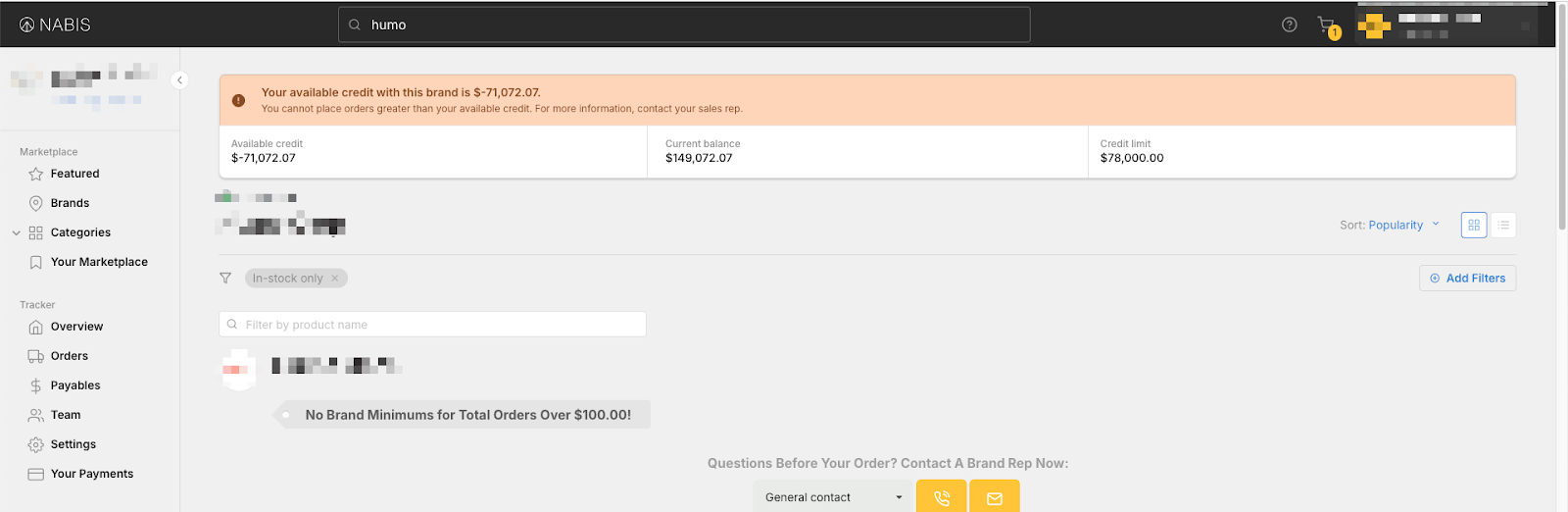Open Your Payments page
This screenshot has height=512, width=1568.
click(x=91, y=474)
